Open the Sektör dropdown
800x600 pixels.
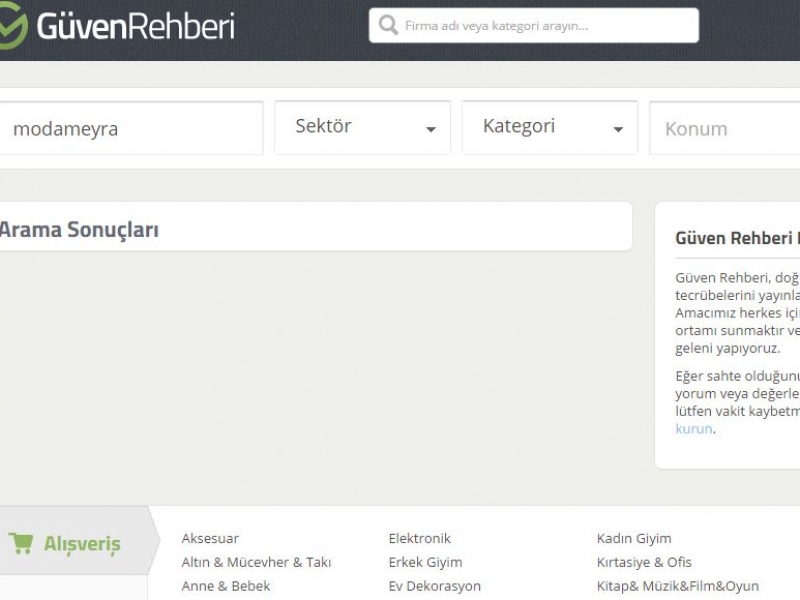pos(363,127)
